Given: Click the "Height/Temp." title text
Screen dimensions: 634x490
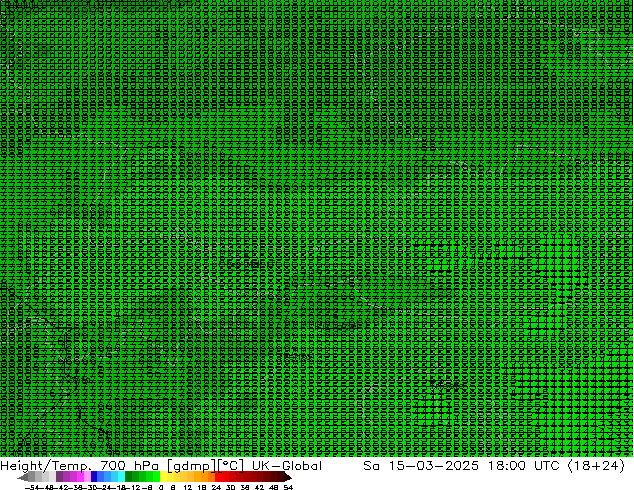Looking at the screenshot, I should coord(48,466).
